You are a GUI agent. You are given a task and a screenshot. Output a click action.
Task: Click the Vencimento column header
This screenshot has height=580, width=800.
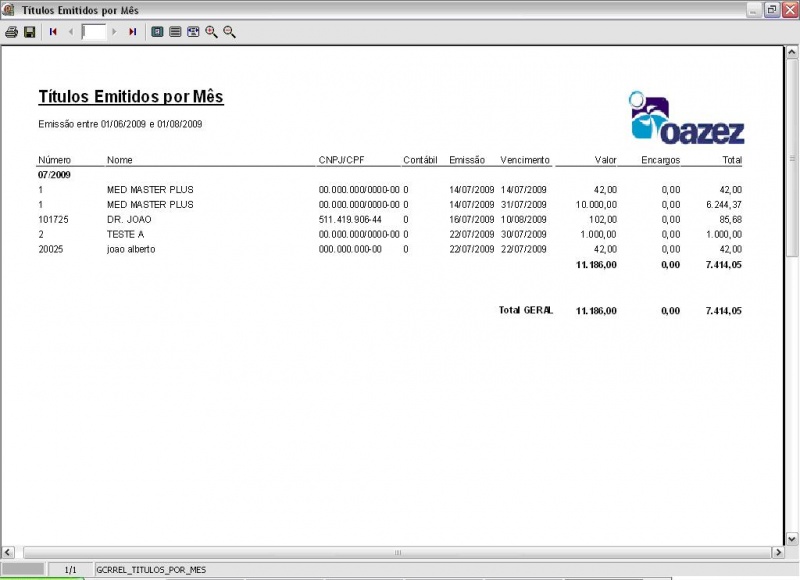click(x=525, y=160)
